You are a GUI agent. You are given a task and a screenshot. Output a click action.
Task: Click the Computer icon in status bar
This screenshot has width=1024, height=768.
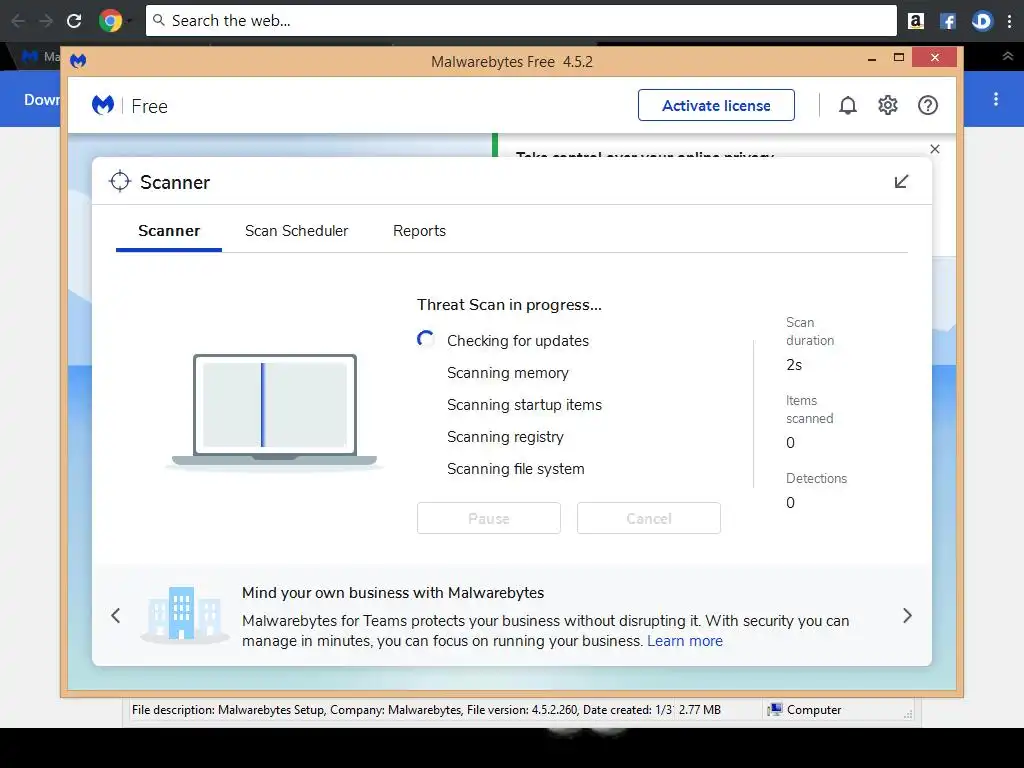[x=775, y=709]
